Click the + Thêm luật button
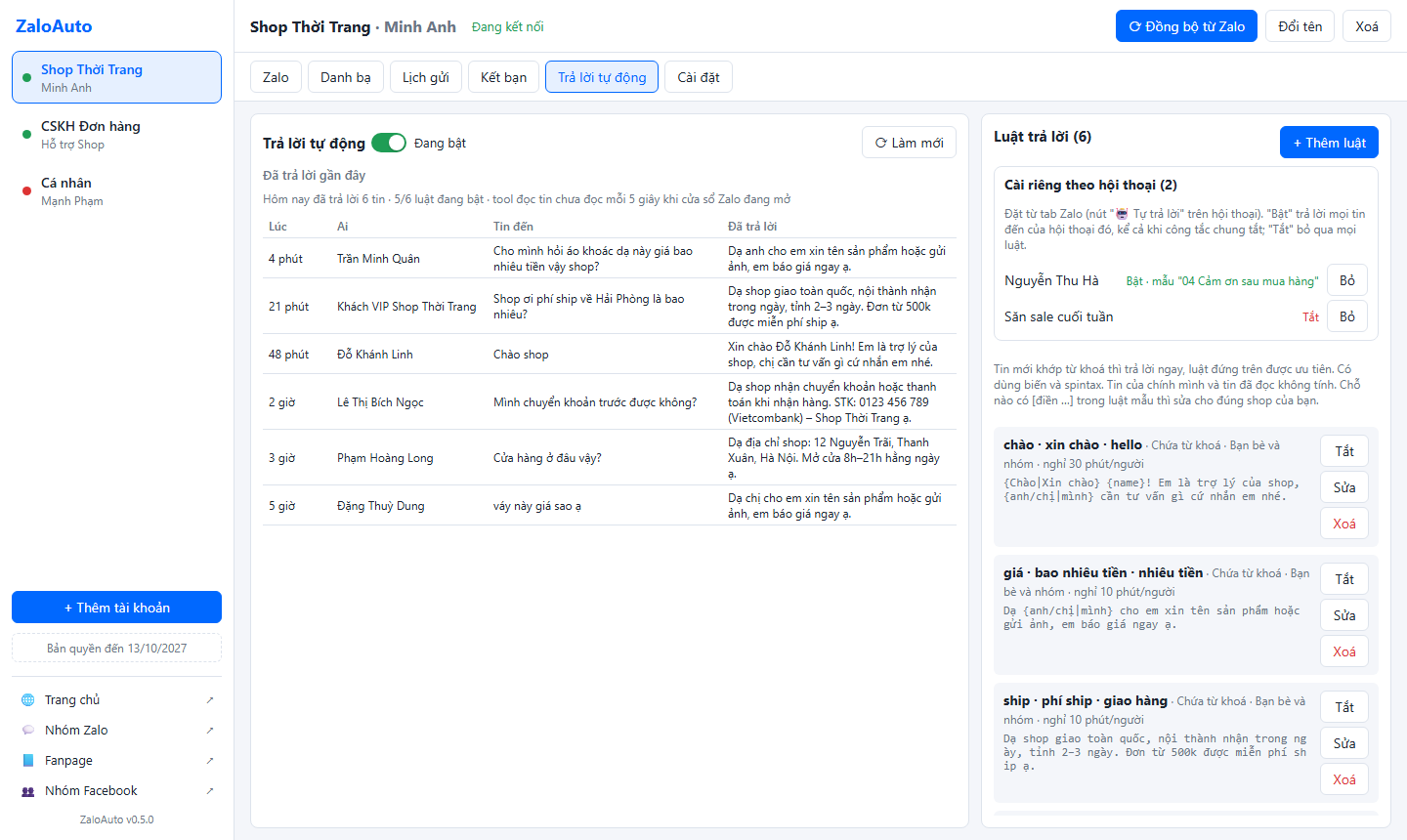Screen dimensions: 1407x840 click(x=1329, y=143)
